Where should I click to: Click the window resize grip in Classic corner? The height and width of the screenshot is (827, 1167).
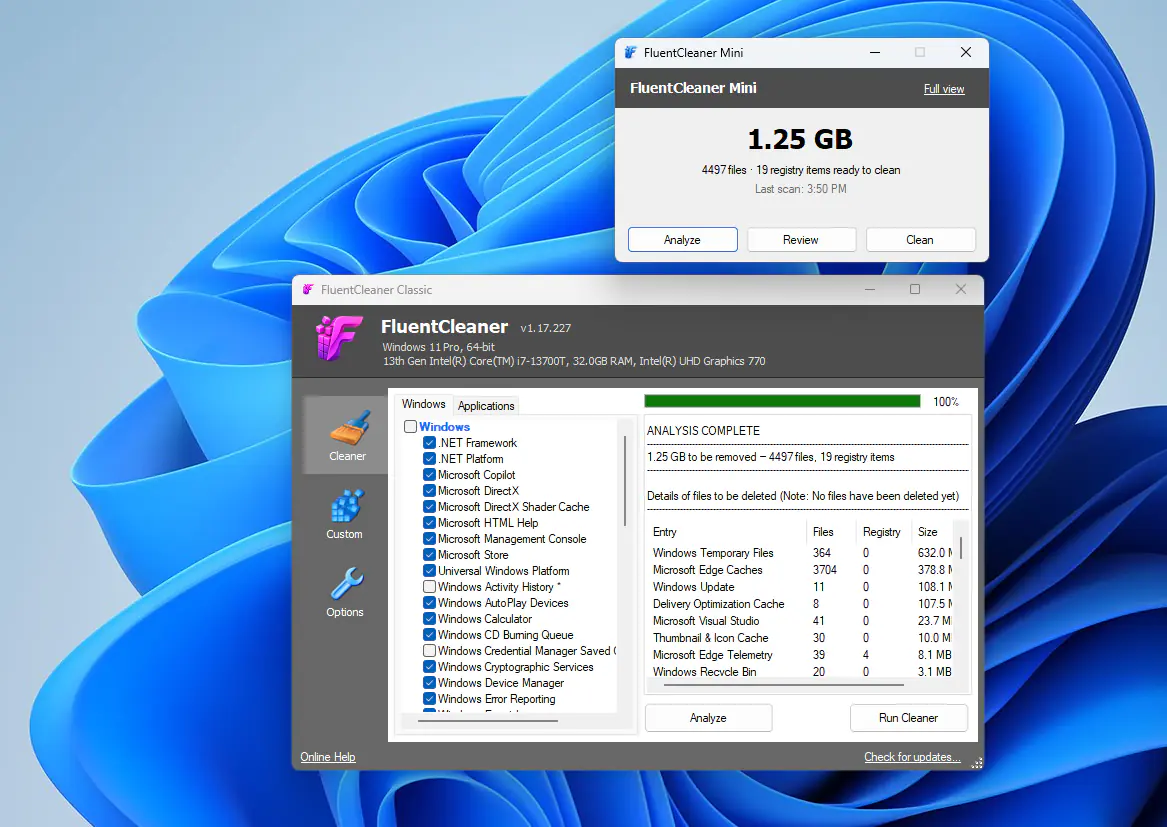(x=976, y=762)
